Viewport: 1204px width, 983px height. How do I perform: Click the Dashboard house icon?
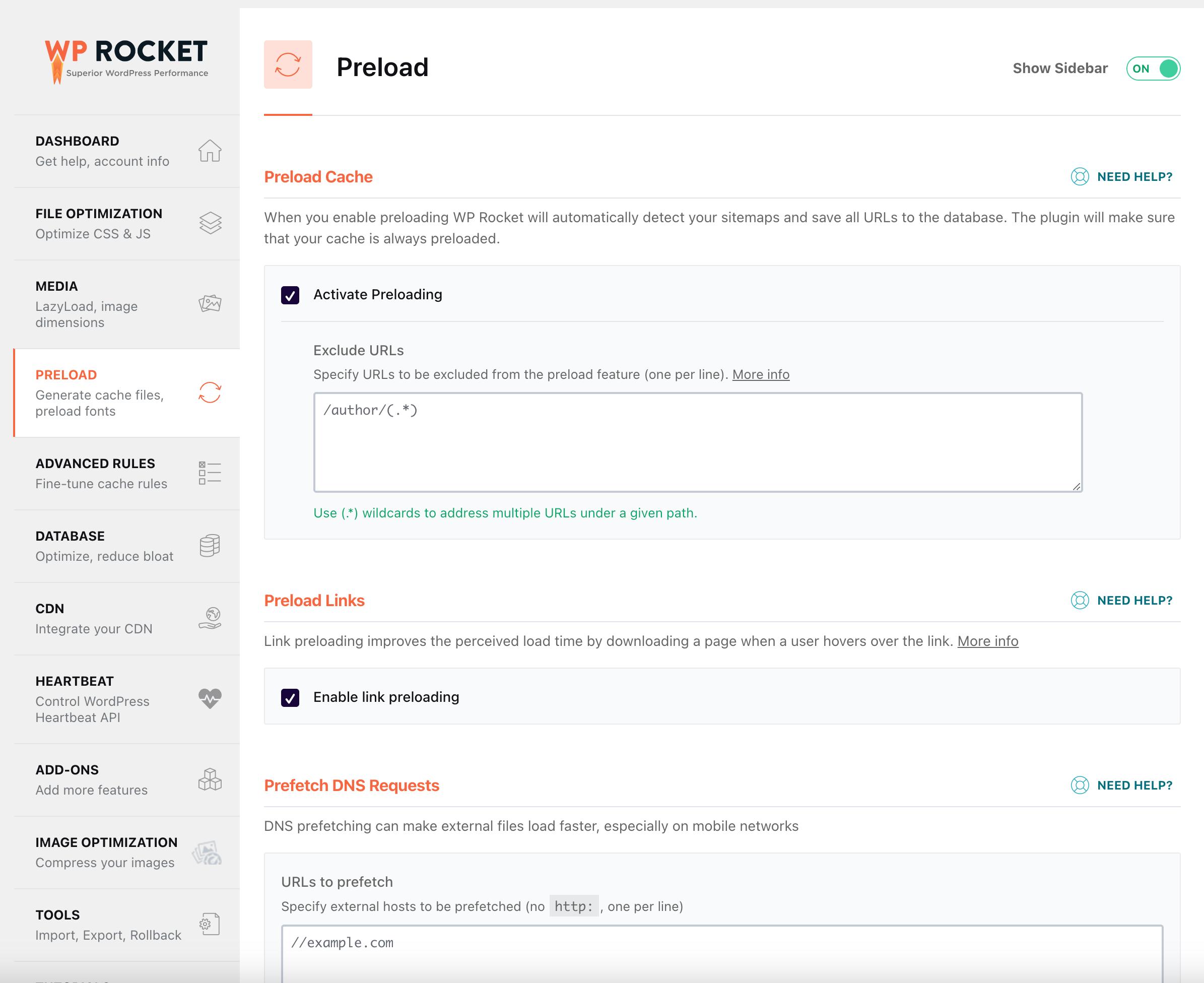click(210, 151)
